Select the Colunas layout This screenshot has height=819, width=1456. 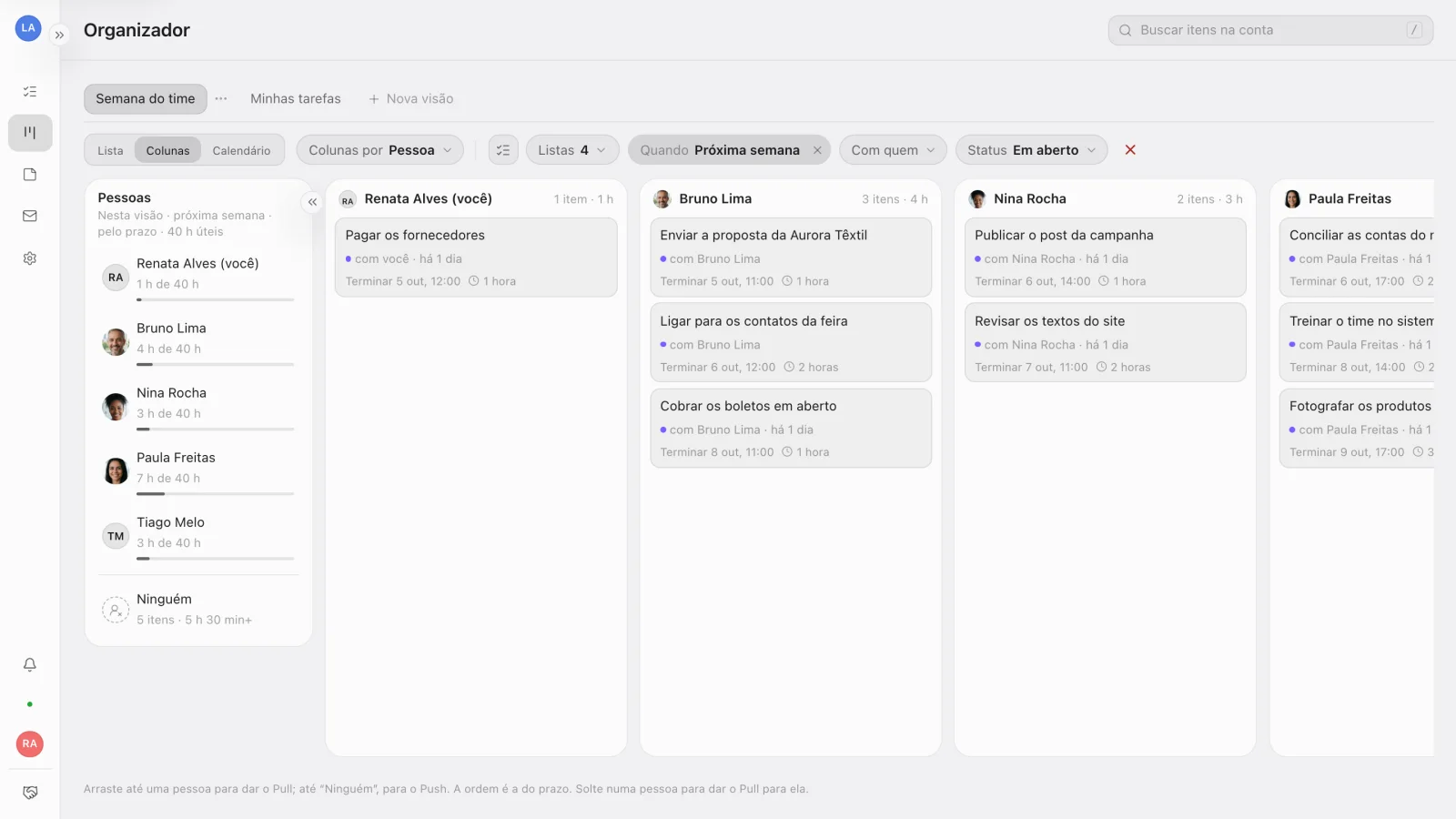(168, 151)
